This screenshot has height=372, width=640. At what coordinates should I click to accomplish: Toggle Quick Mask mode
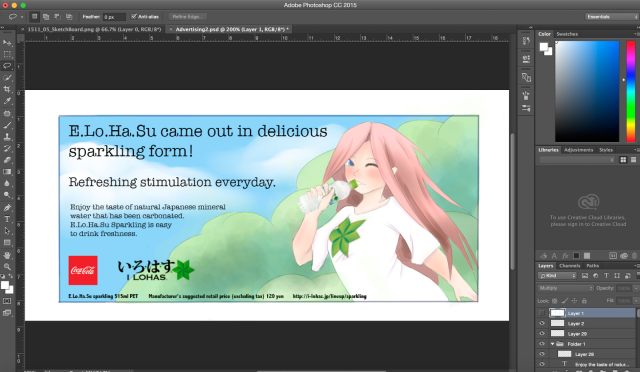7,301
